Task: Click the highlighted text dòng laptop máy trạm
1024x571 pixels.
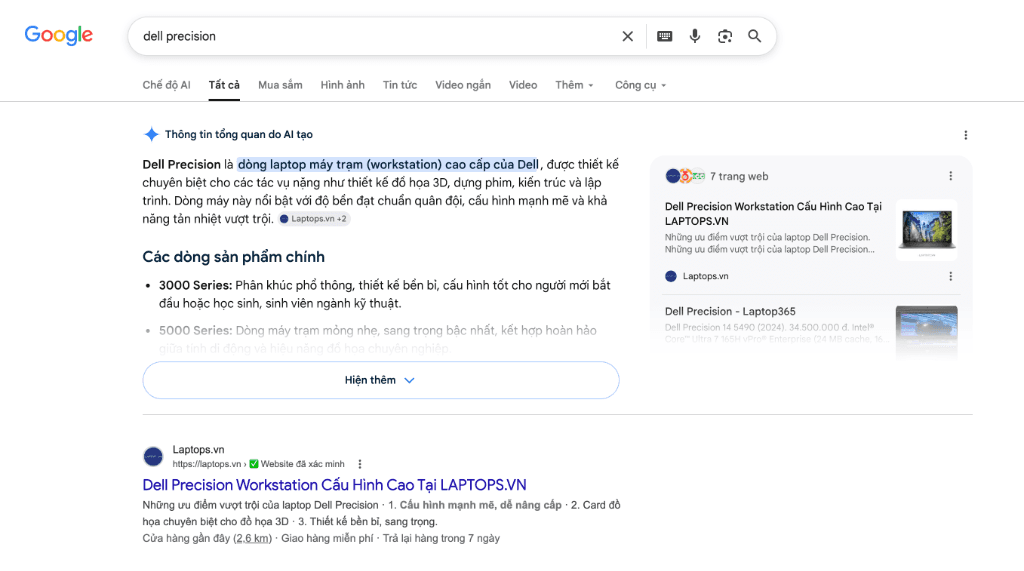Action: coord(388,165)
